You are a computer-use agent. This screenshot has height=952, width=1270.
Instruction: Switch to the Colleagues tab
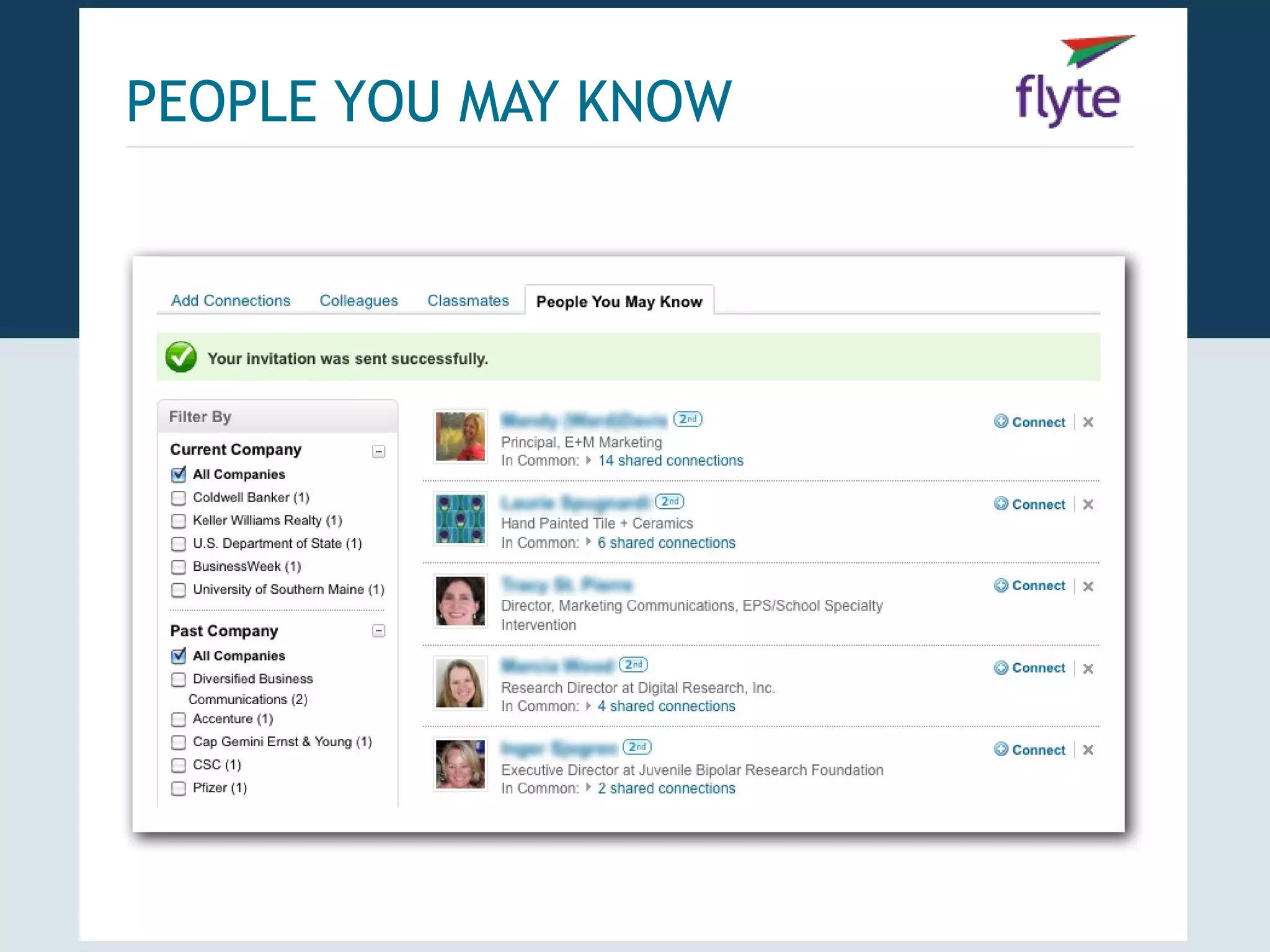point(358,301)
